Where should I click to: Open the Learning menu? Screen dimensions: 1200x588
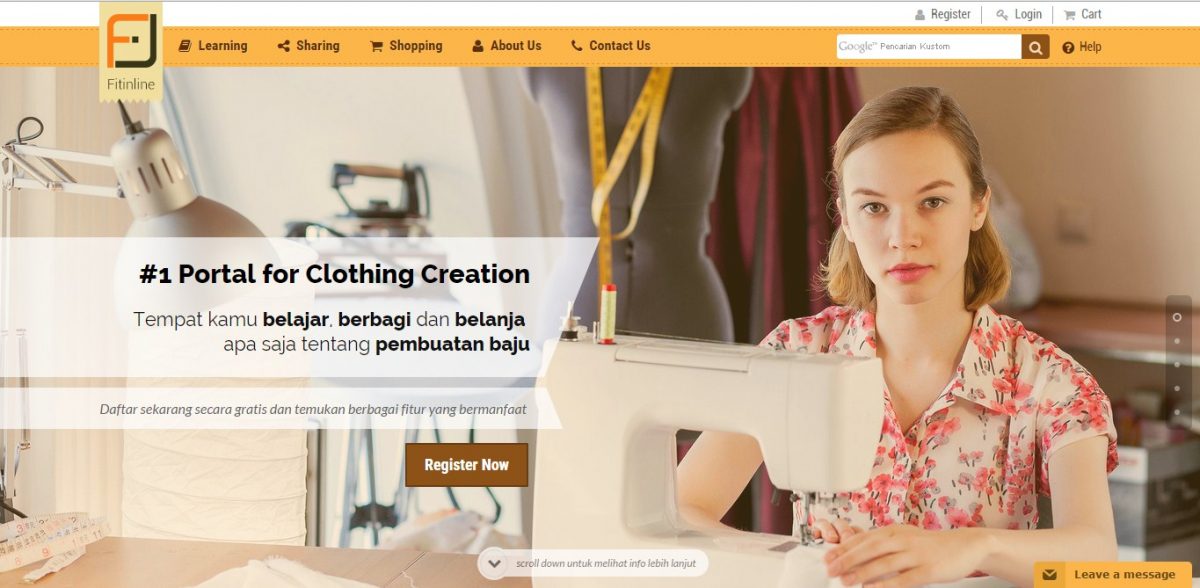213,46
